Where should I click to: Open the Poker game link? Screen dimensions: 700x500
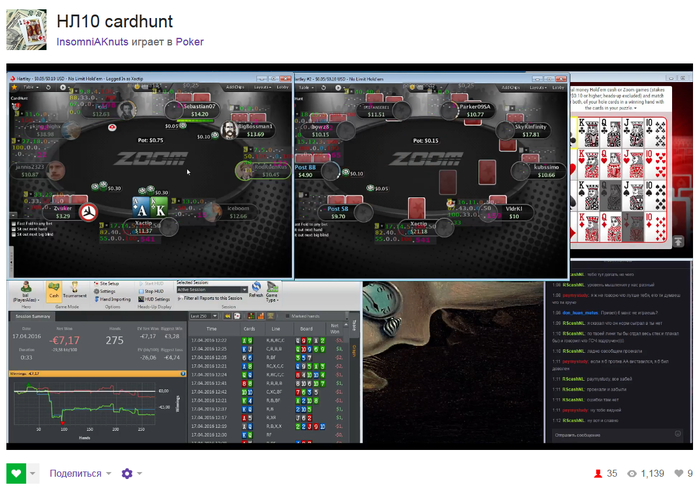tap(190, 42)
